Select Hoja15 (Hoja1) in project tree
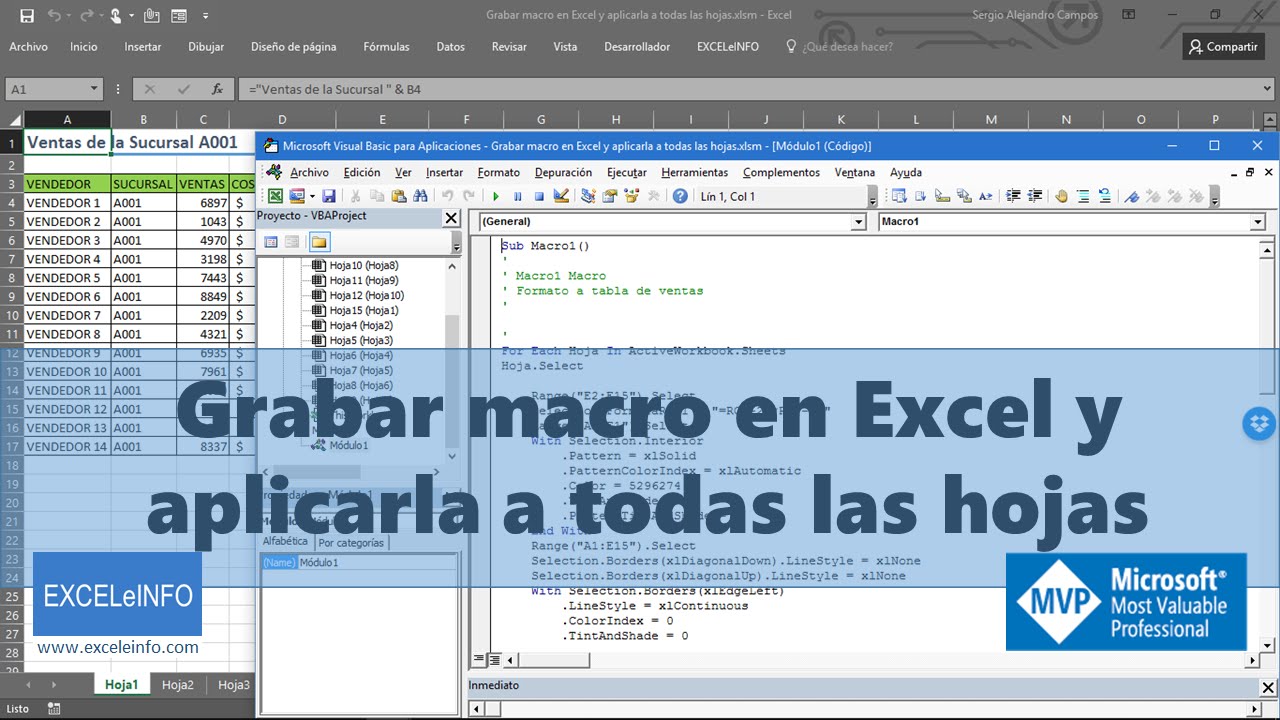Image resolution: width=1280 pixels, height=720 pixels. click(x=364, y=310)
